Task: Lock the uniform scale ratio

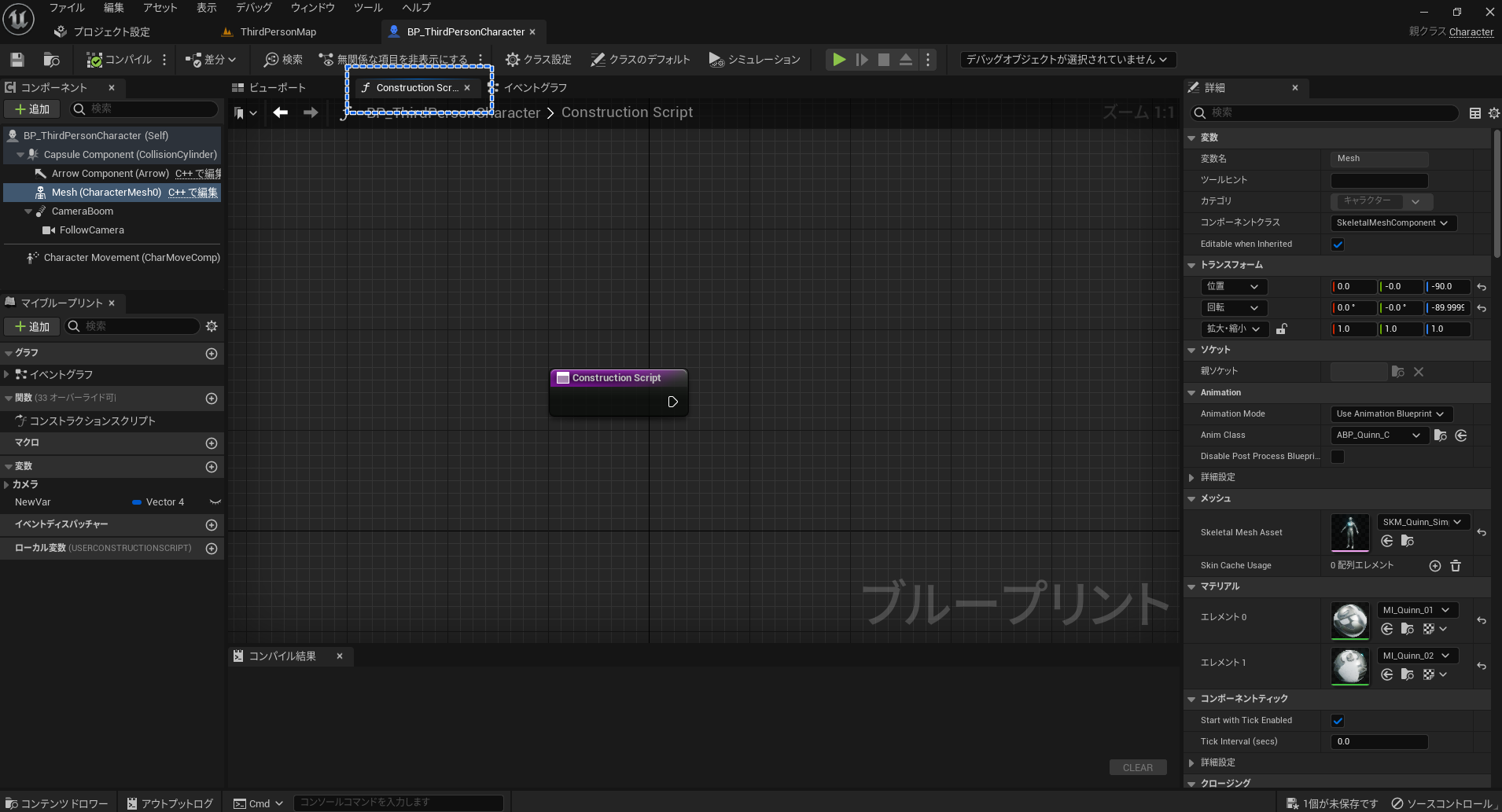Action: pos(1282,329)
